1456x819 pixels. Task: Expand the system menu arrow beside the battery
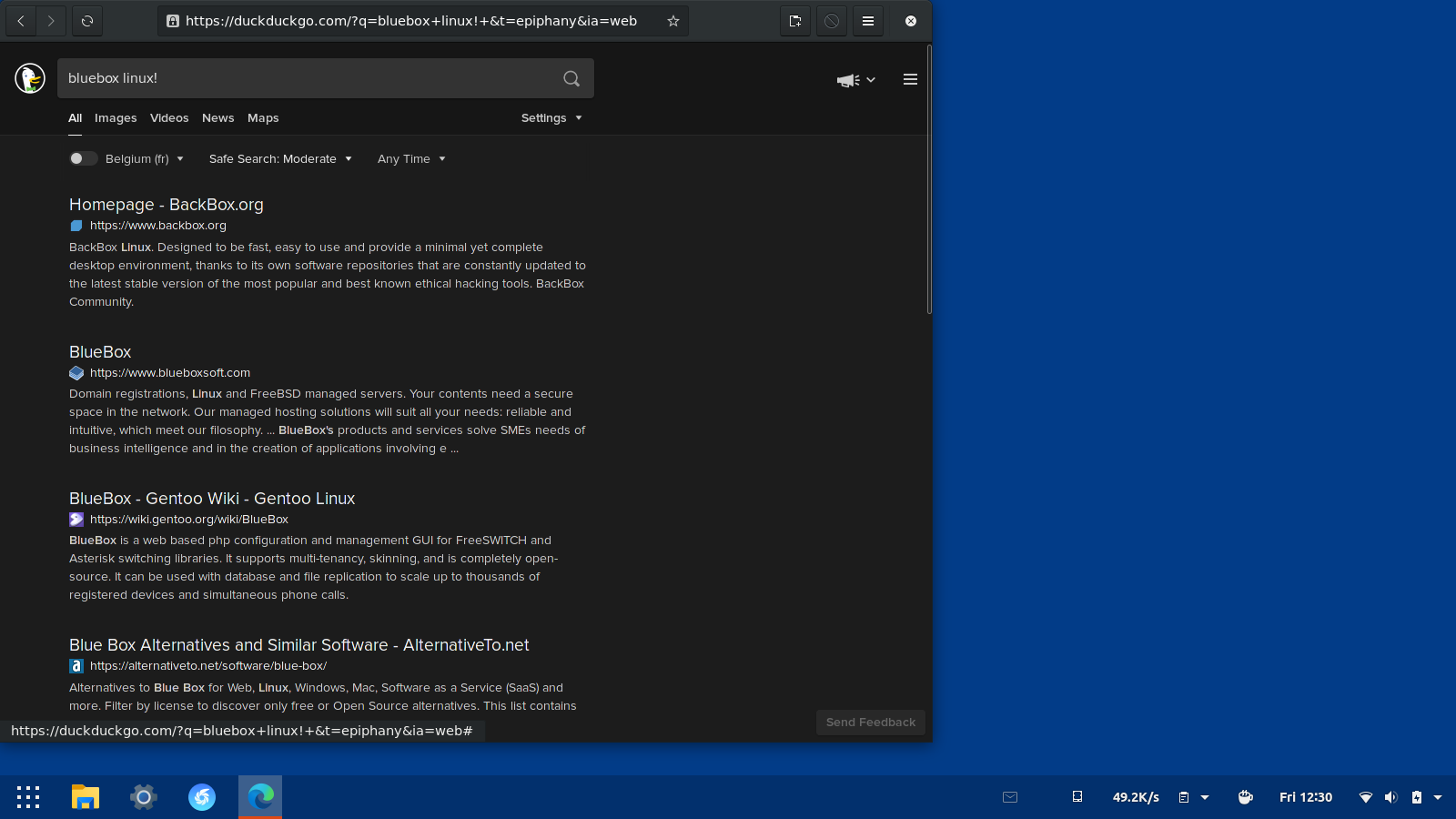[x=1438, y=797]
